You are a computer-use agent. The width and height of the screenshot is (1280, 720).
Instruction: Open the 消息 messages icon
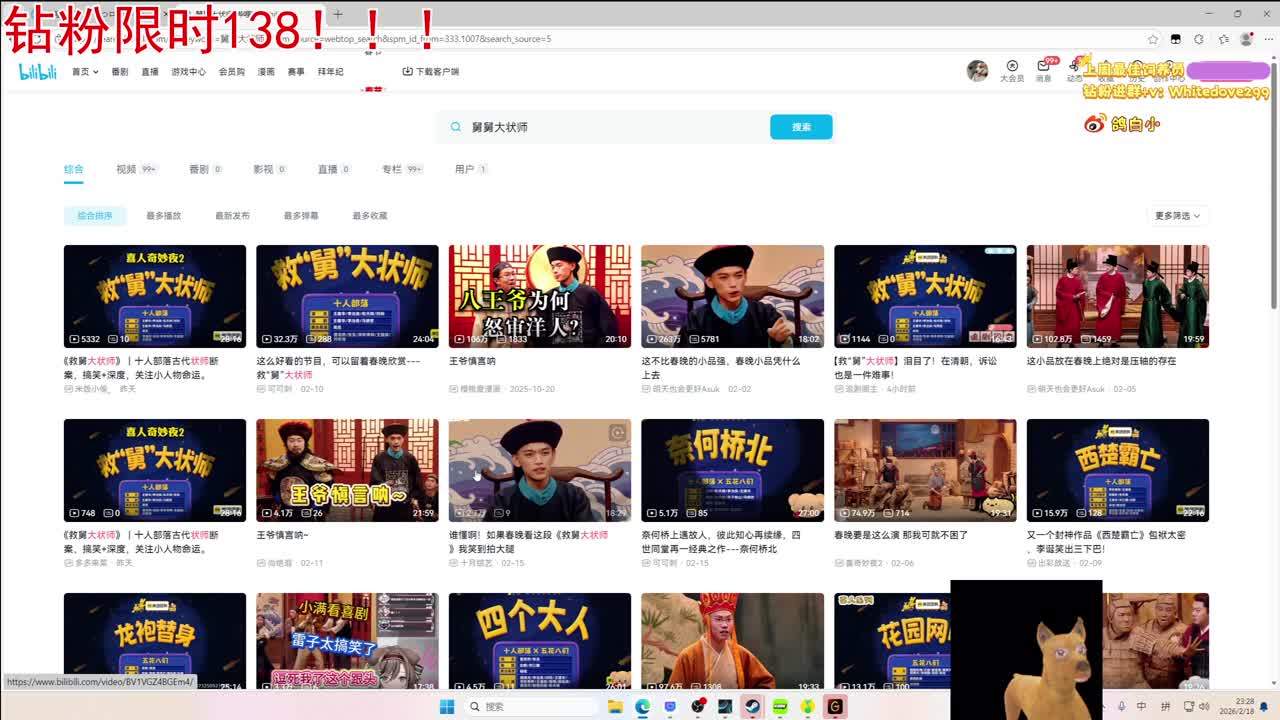1043,70
